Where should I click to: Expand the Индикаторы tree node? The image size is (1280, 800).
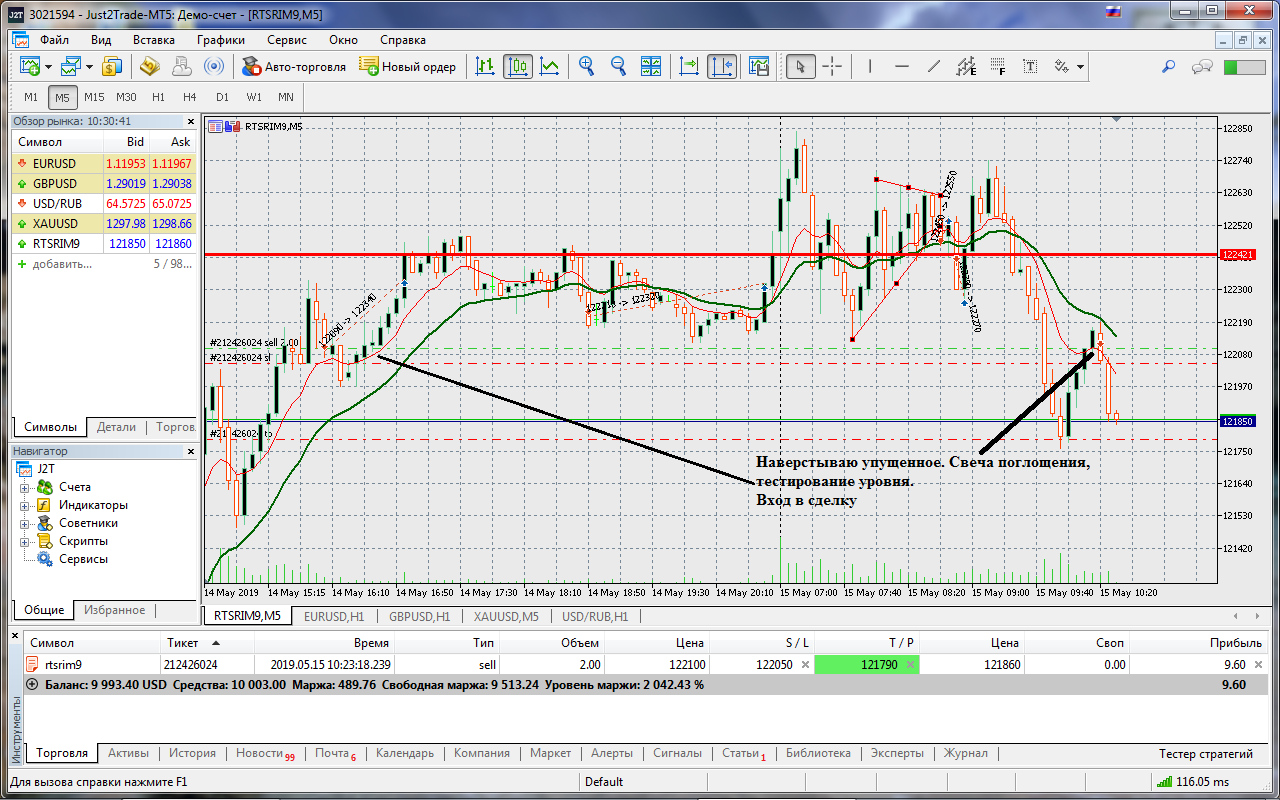point(24,505)
